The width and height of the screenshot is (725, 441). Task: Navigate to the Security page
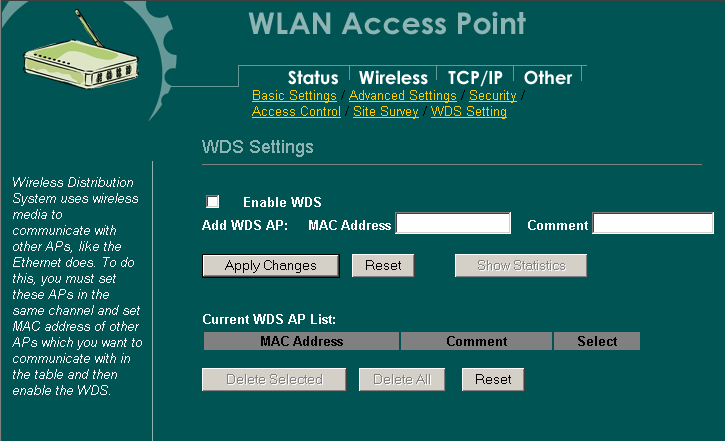(492, 96)
